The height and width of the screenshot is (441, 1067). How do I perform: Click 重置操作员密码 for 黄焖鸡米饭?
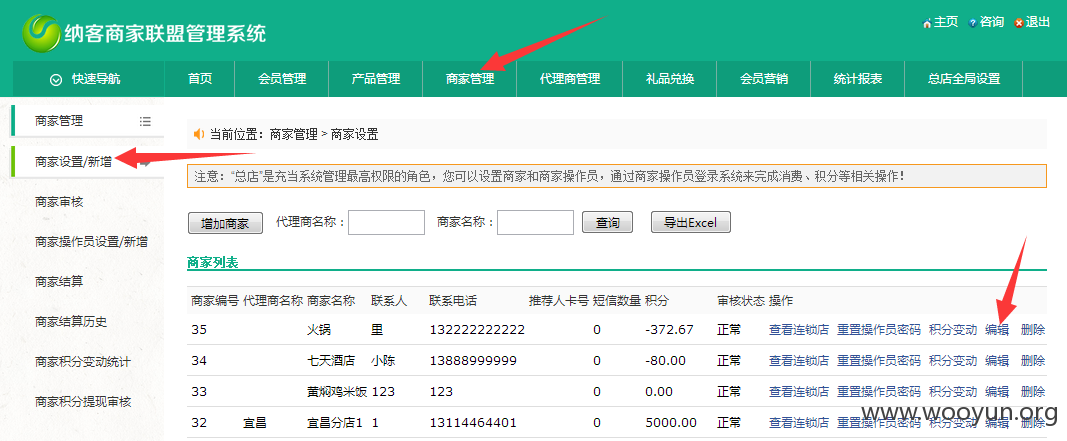(879, 391)
